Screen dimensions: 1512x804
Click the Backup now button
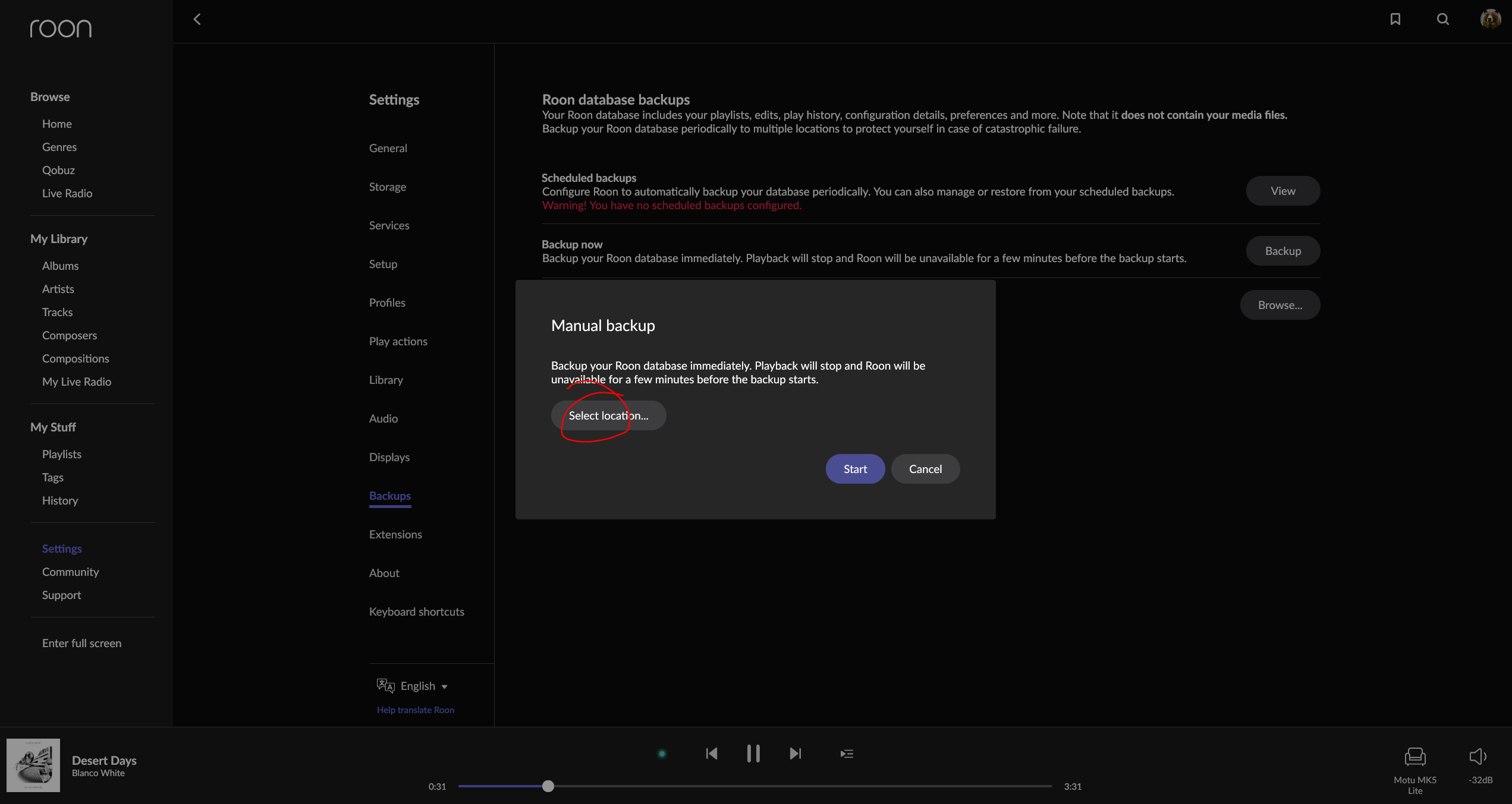(x=1283, y=251)
